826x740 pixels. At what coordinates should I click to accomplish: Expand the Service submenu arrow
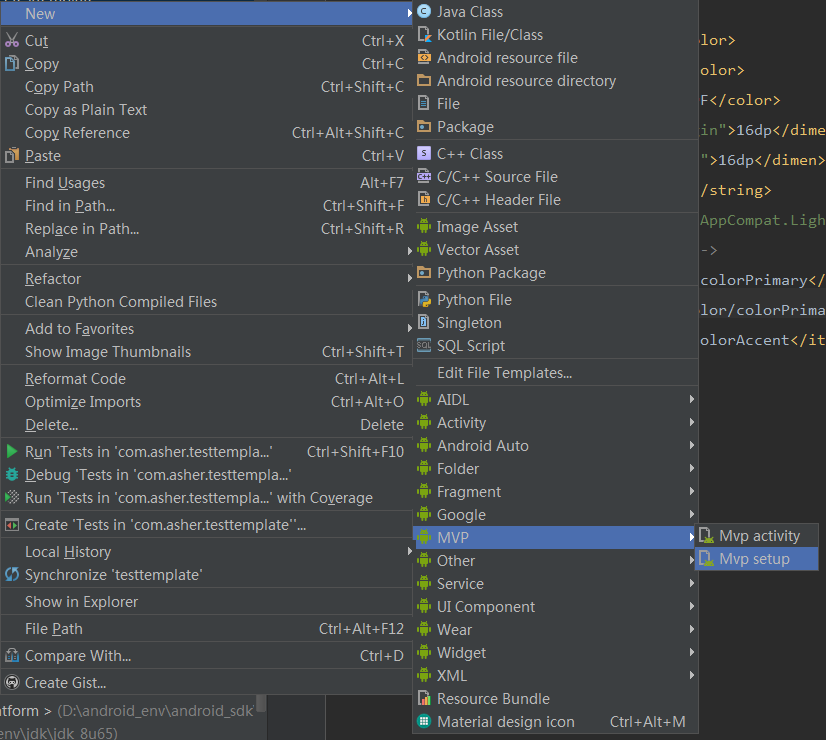coord(692,584)
